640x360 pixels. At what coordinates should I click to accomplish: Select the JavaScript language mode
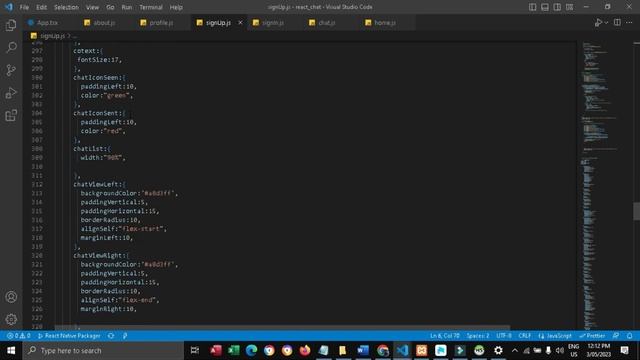pos(556,336)
